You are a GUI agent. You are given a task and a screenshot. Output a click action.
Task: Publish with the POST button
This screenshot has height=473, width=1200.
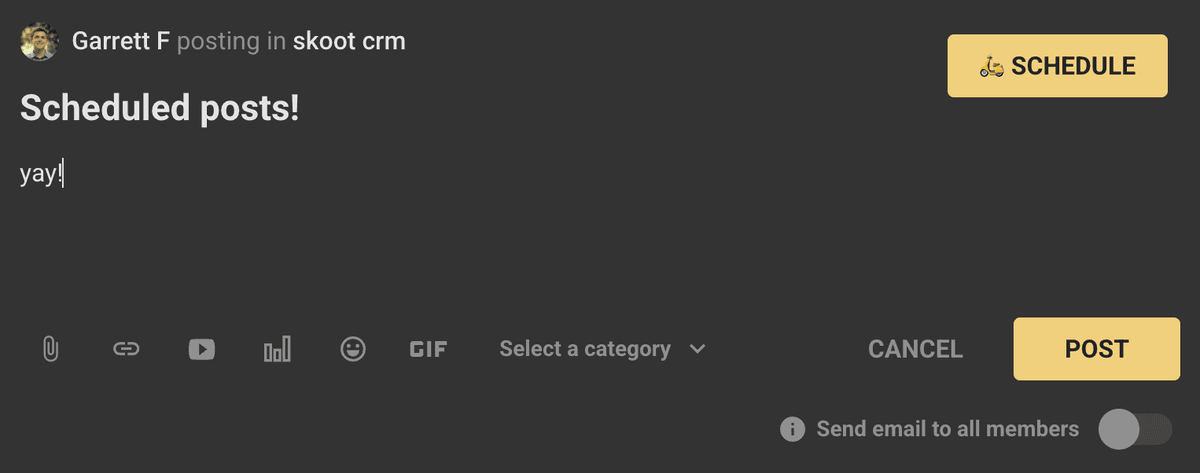tap(1096, 349)
